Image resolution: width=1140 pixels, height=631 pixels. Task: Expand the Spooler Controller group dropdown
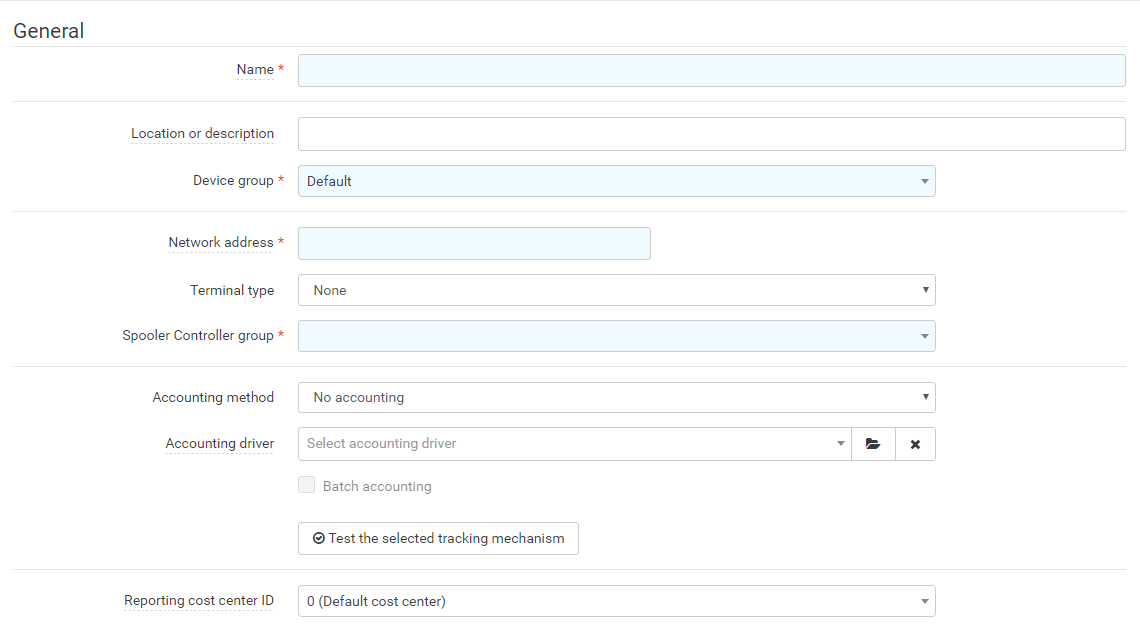[x=616, y=336]
